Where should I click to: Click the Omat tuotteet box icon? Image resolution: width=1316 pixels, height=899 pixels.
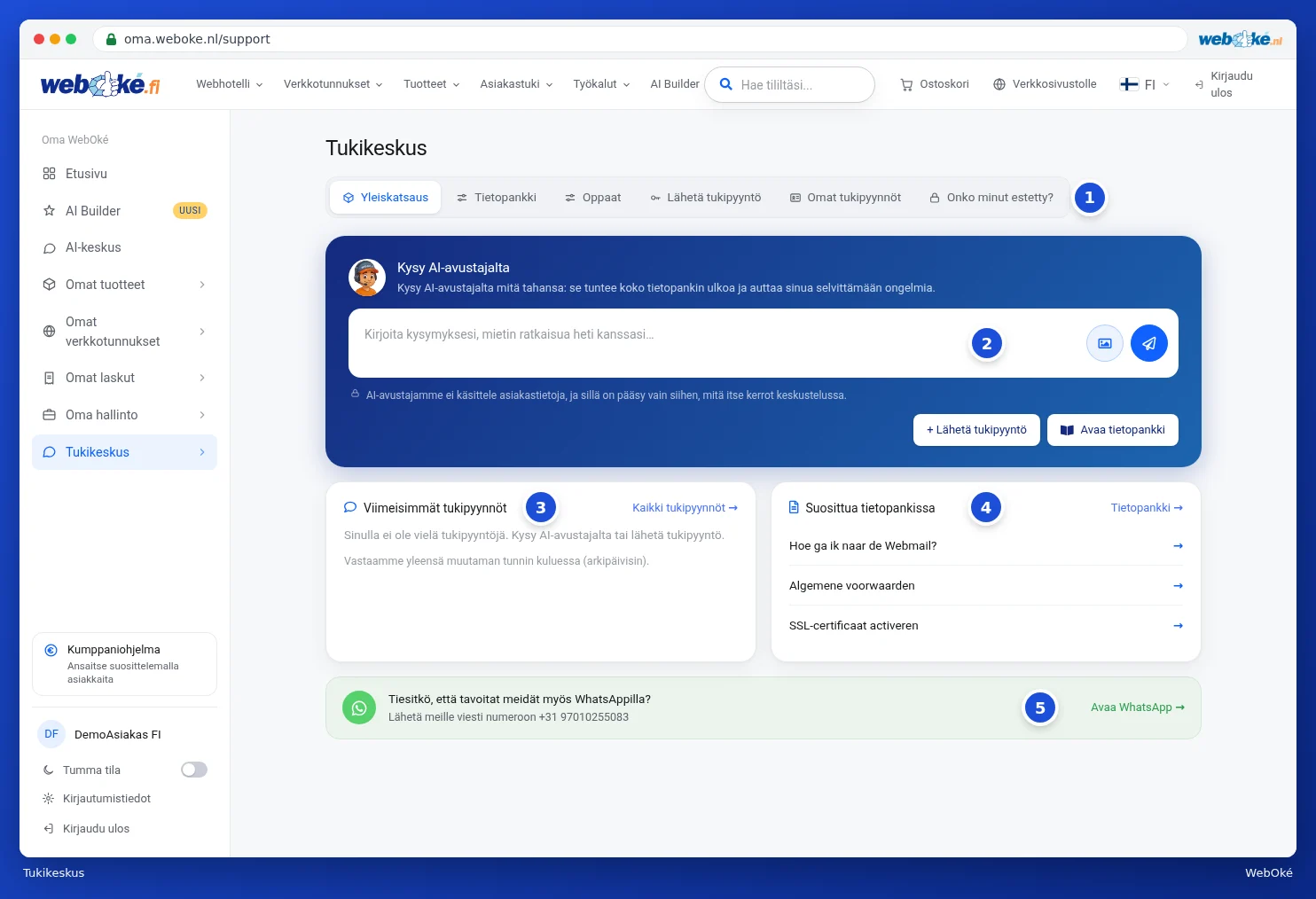[50, 285]
